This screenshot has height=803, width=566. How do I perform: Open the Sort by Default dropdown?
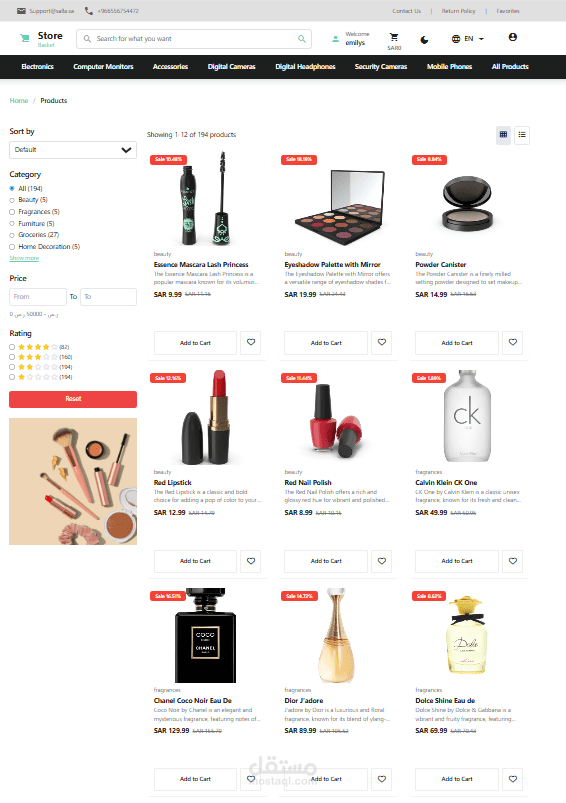pyautogui.click(x=73, y=150)
